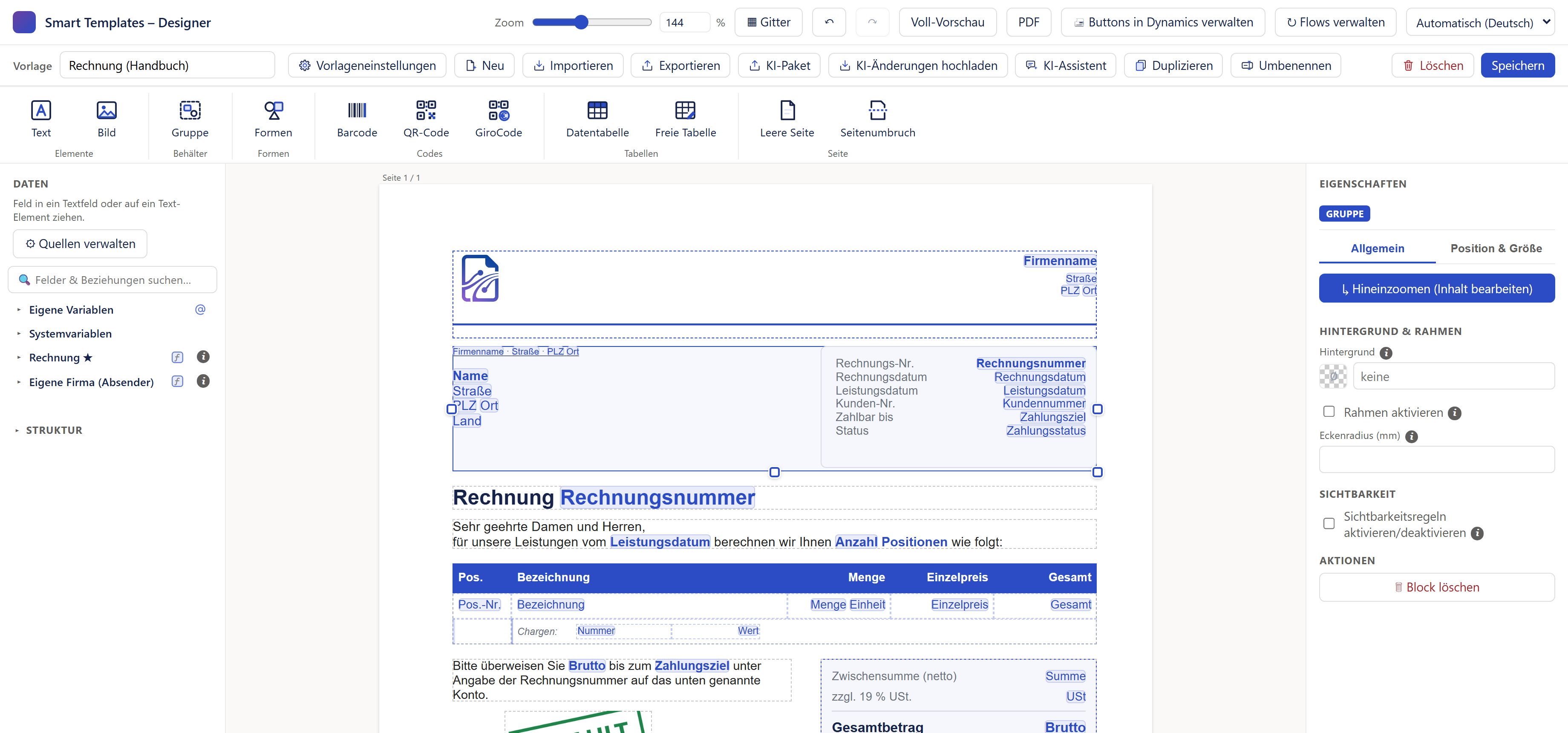Expand the Systemvariablen node
The height and width of the screenshot is (733, 1568).
(19, 334)
